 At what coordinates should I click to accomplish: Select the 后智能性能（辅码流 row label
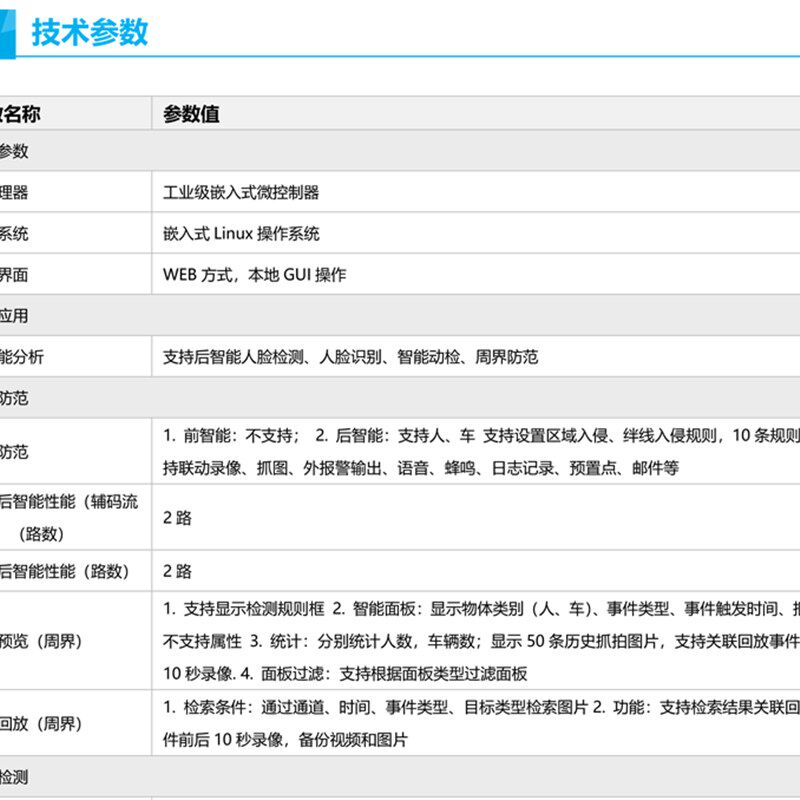pyautogui.click(x=69, y=502)
